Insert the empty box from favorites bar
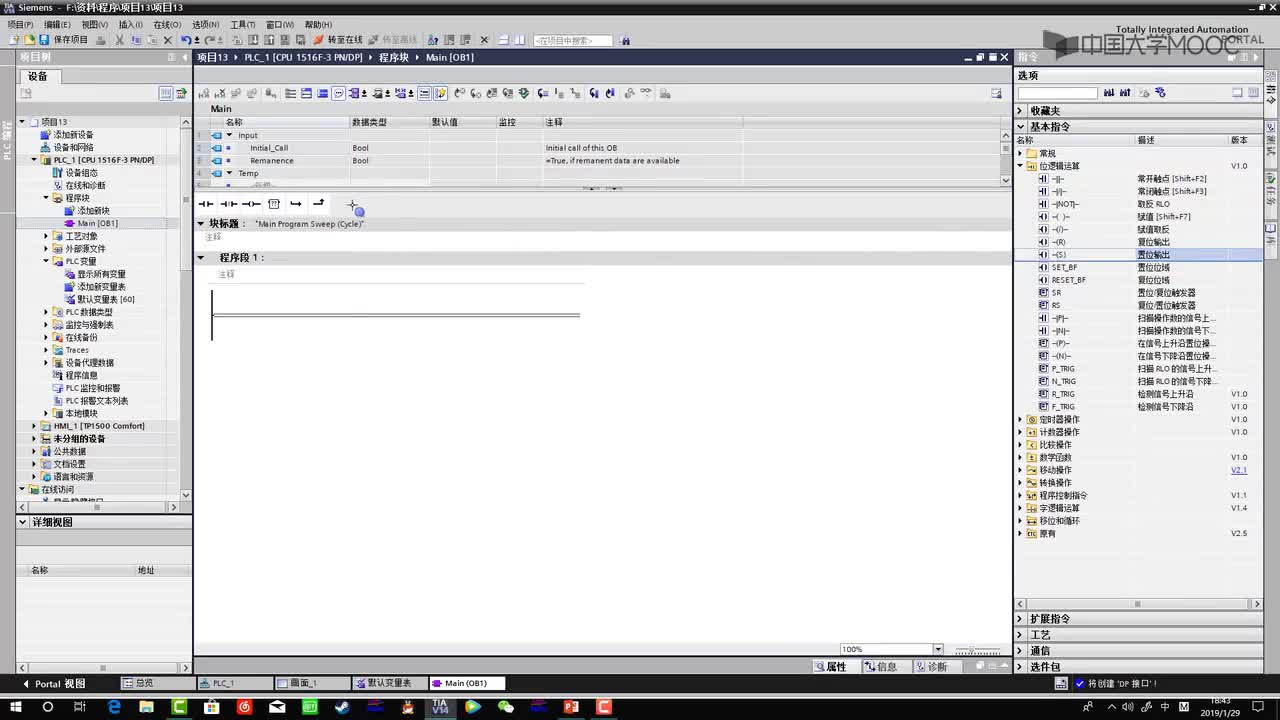1280x720 pixels. [273, 204]
